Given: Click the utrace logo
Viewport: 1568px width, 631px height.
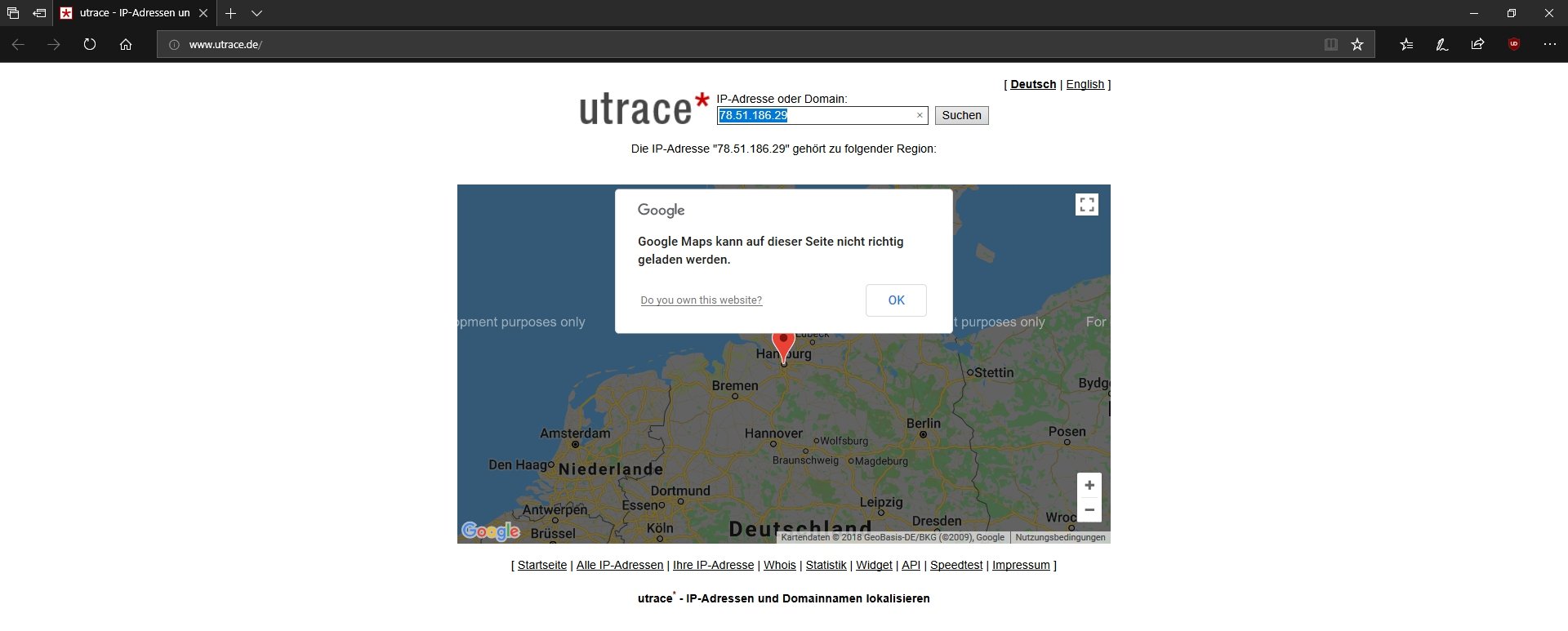Looking at the screenshot, I should [644, 109].
